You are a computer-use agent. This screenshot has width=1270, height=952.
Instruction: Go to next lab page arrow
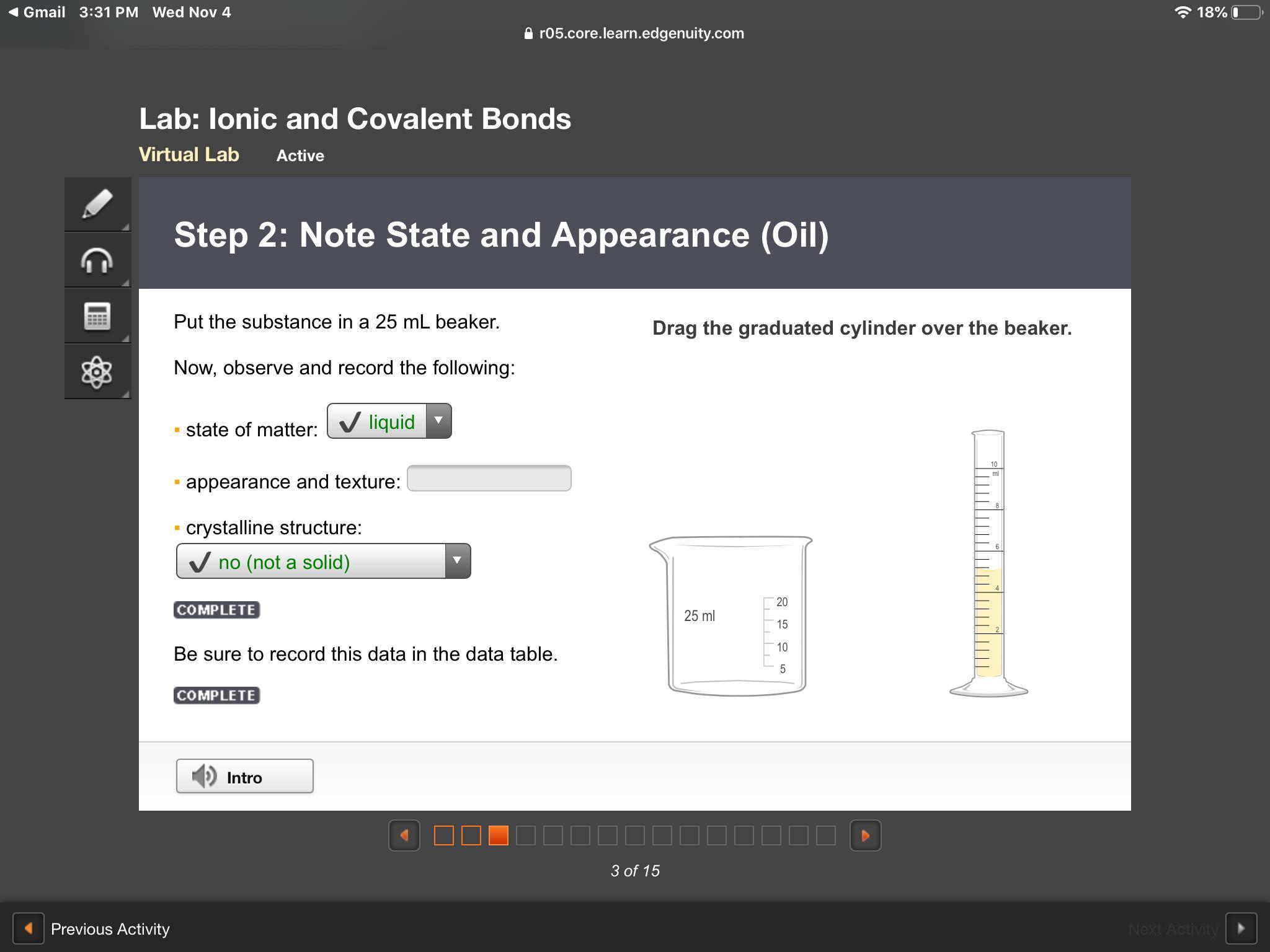click(865, 835)
